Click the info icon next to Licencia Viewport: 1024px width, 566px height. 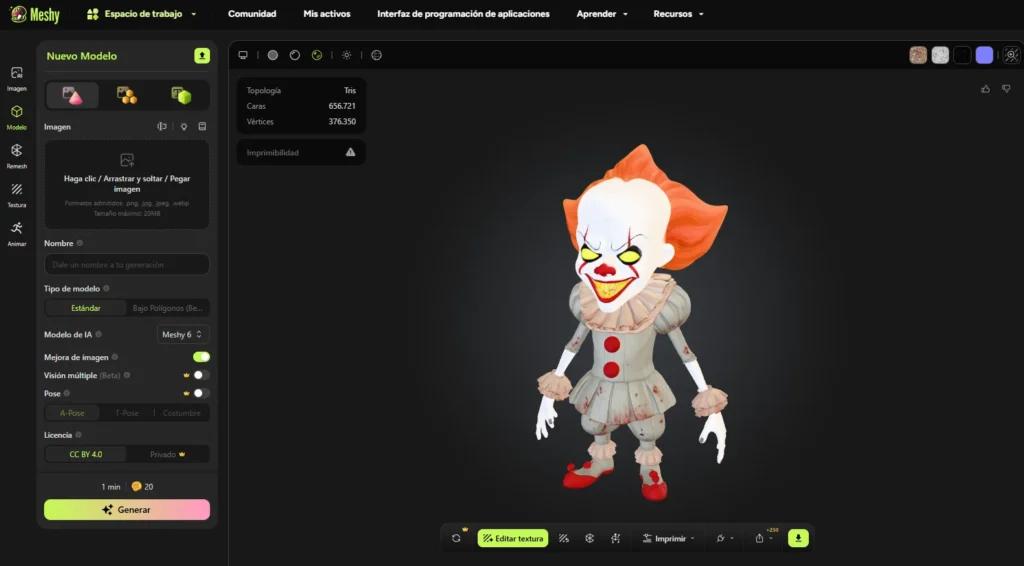pyautogui.click(x=78, y=435)
